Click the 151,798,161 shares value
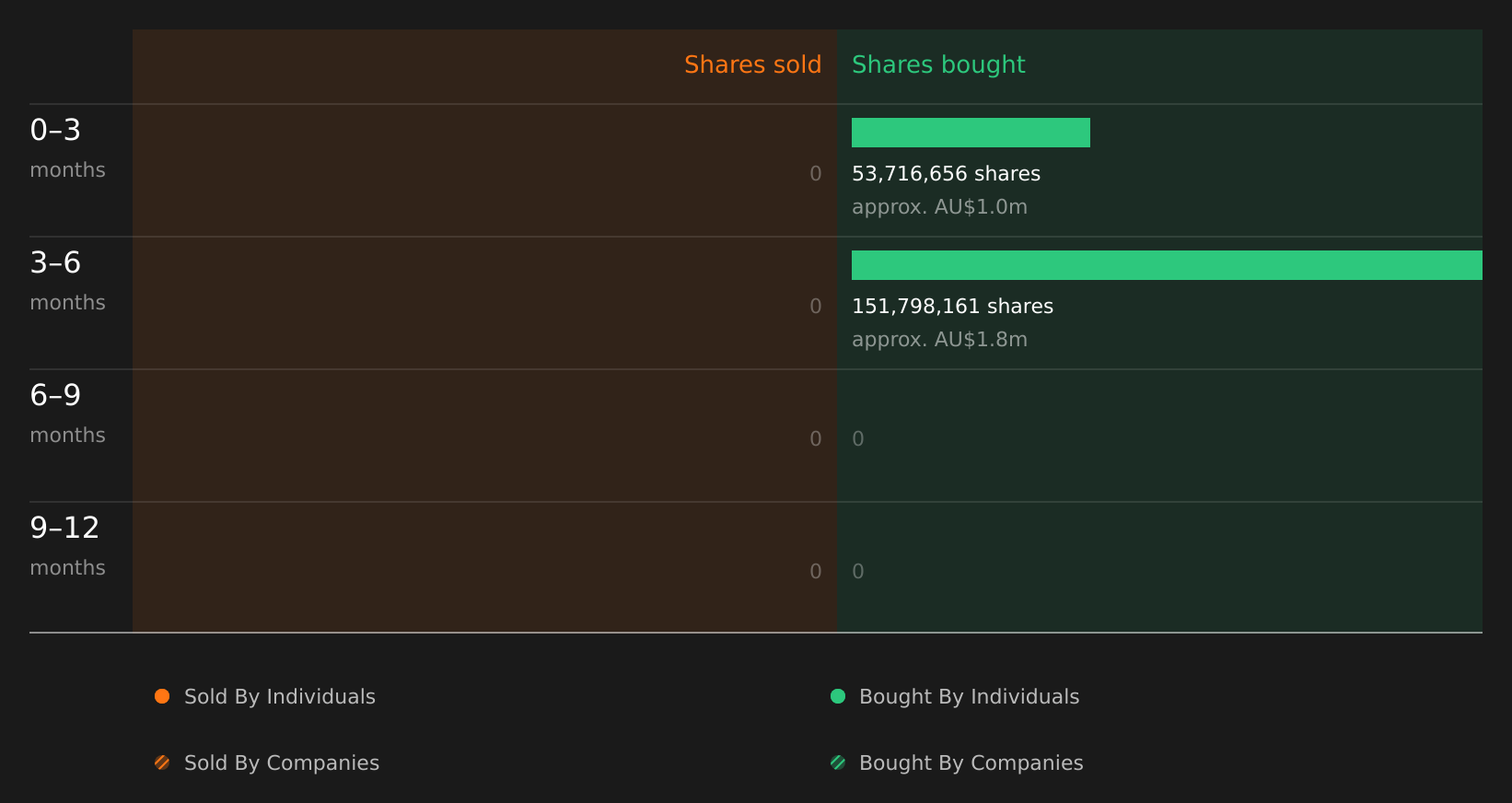Viewport: 1512px width, 803px height. pos(952,306)
